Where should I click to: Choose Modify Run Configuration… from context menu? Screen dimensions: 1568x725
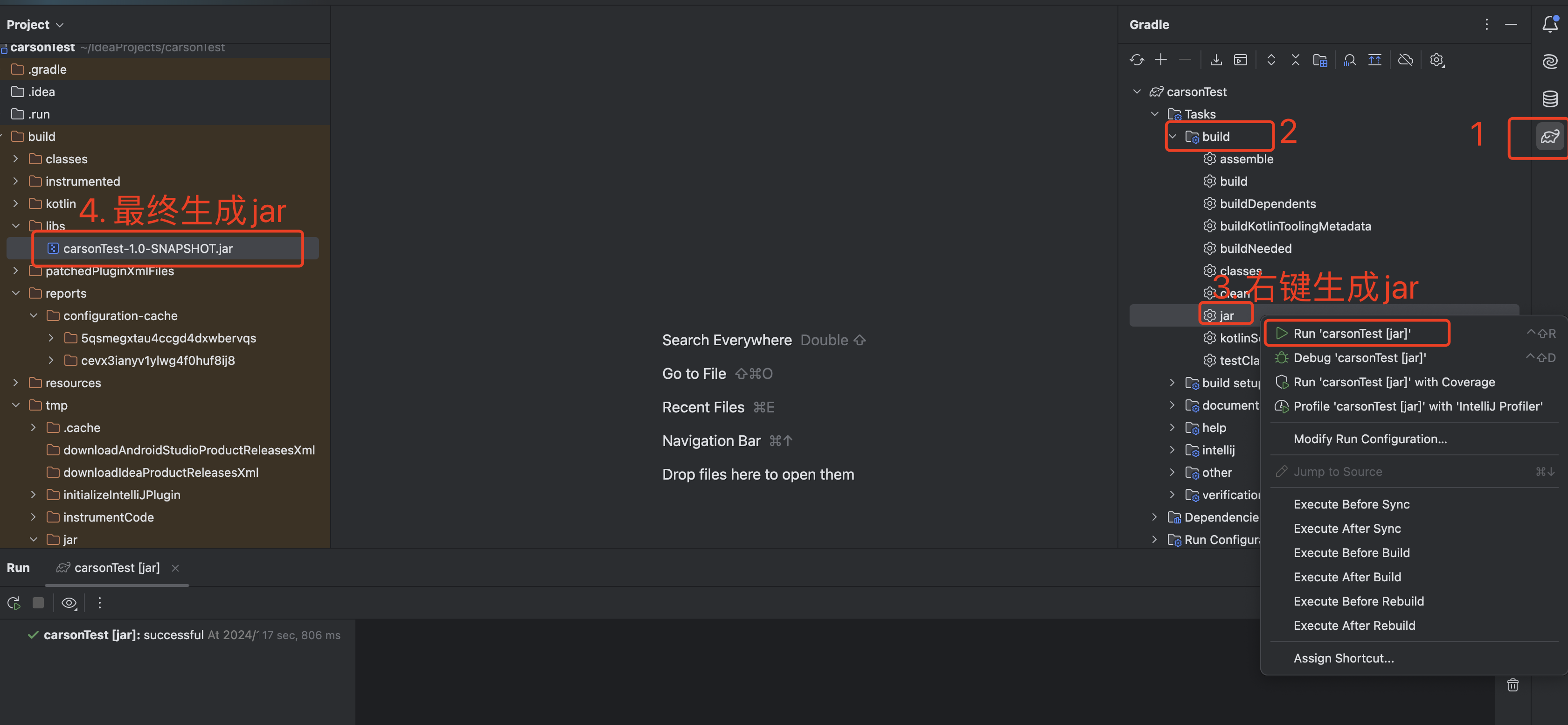[x=1370, y=439]
